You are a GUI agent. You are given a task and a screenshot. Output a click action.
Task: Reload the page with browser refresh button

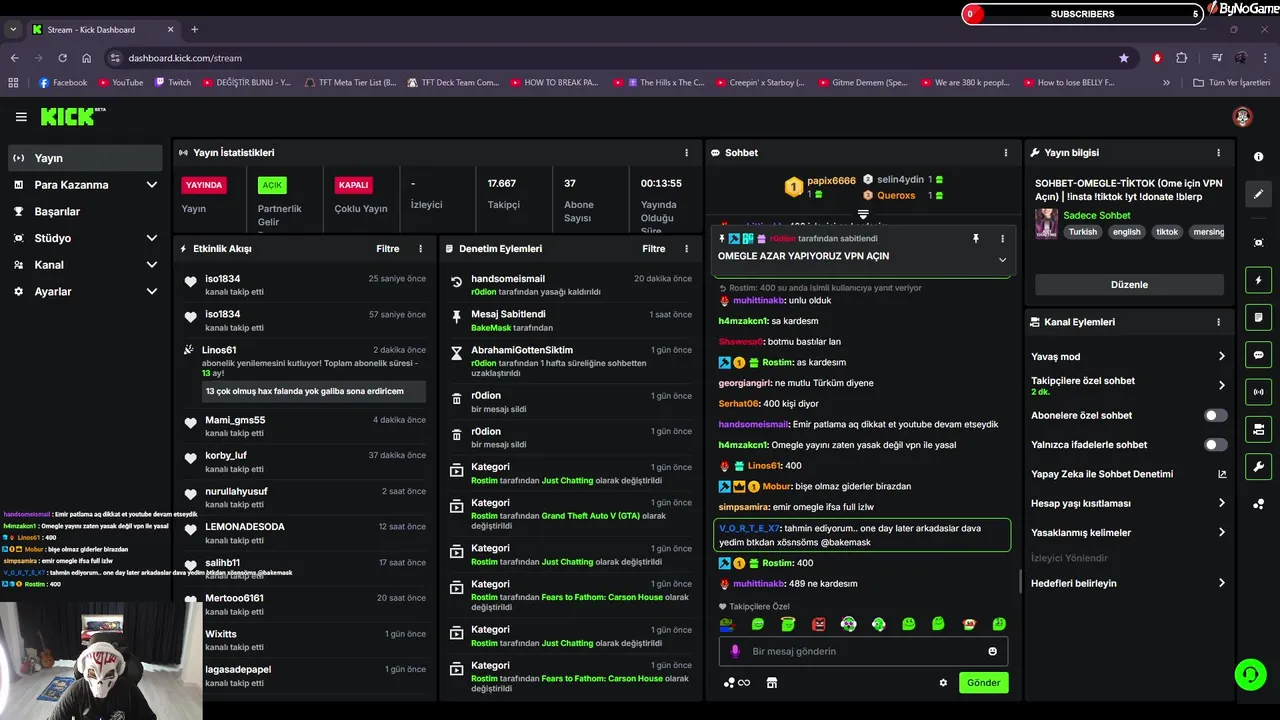point(62,58)
